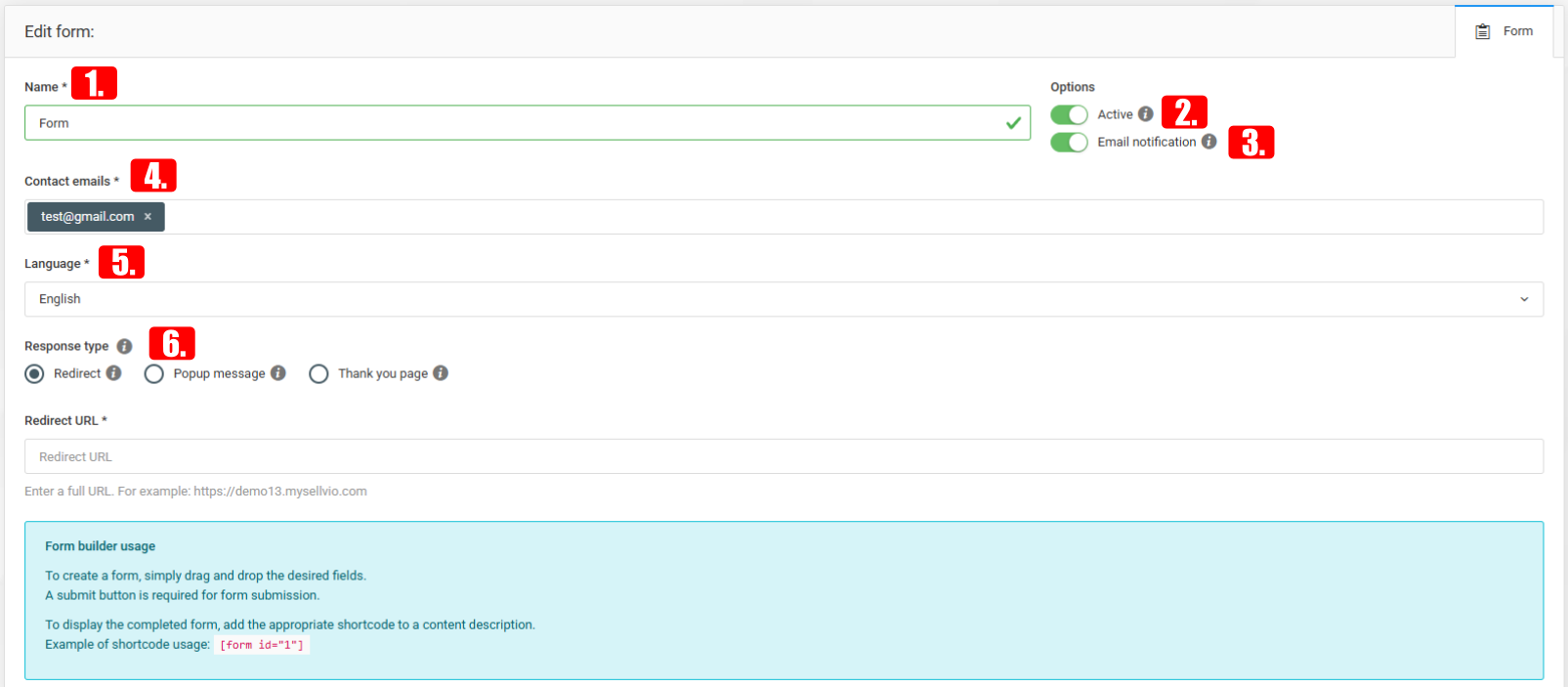Select the Thank you page radio option
This screenshot has width=1568, height=687.
pos(318,374)
